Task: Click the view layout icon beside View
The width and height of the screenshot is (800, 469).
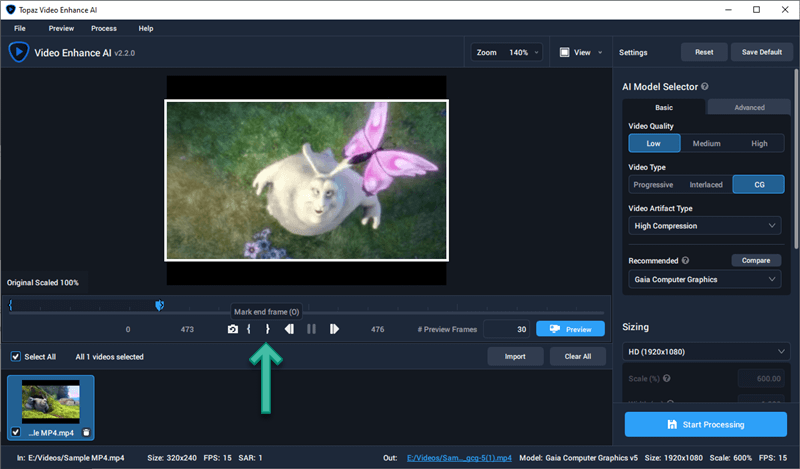Action: (x=564, y=52)
